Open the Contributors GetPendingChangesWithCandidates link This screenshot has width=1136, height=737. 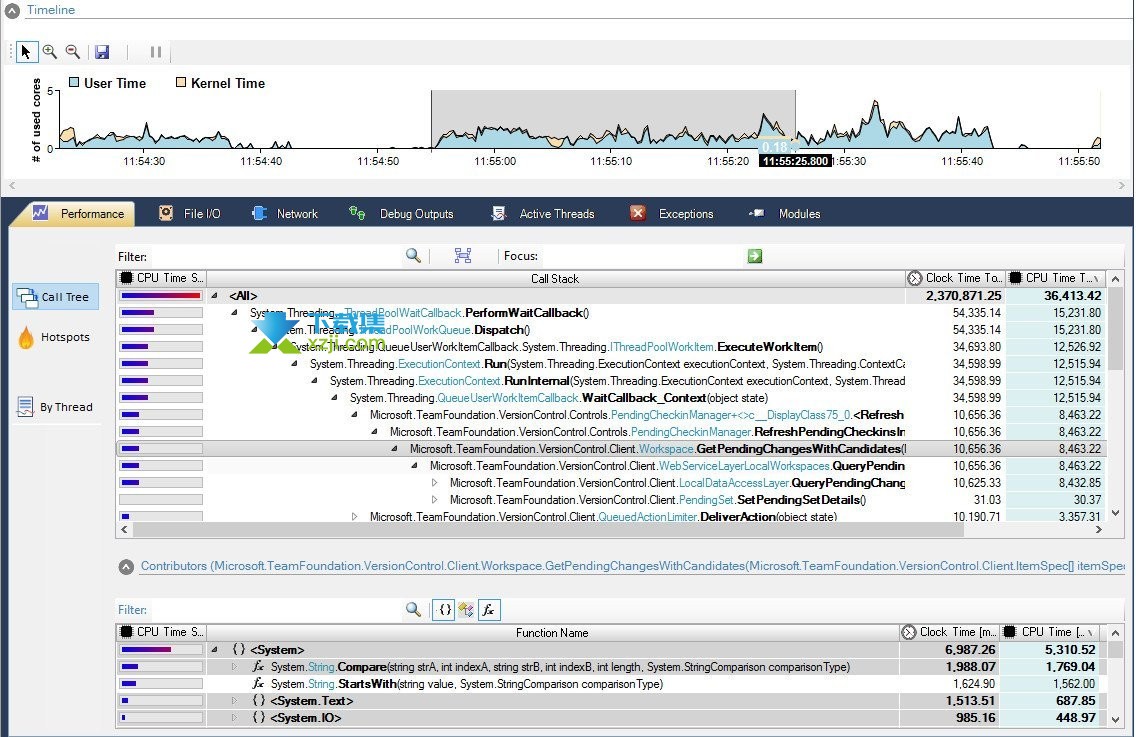pos(633,566)
